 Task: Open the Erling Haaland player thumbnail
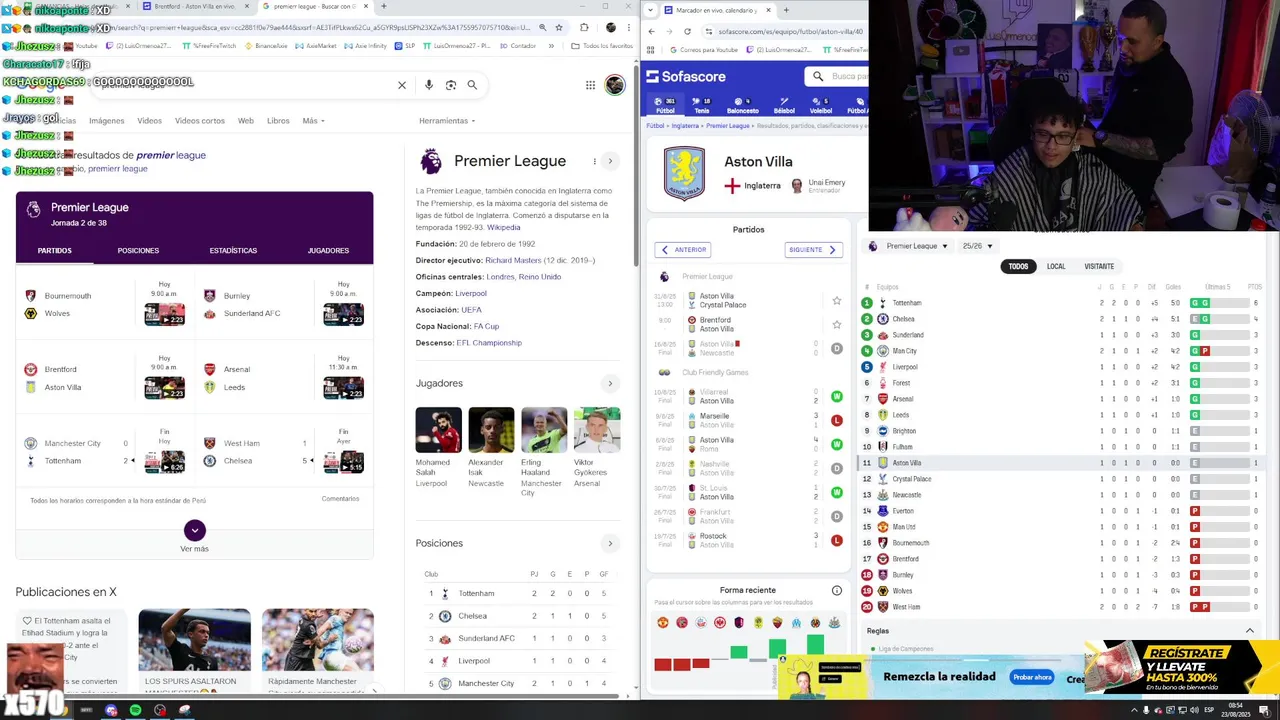[x=544, y=430]
